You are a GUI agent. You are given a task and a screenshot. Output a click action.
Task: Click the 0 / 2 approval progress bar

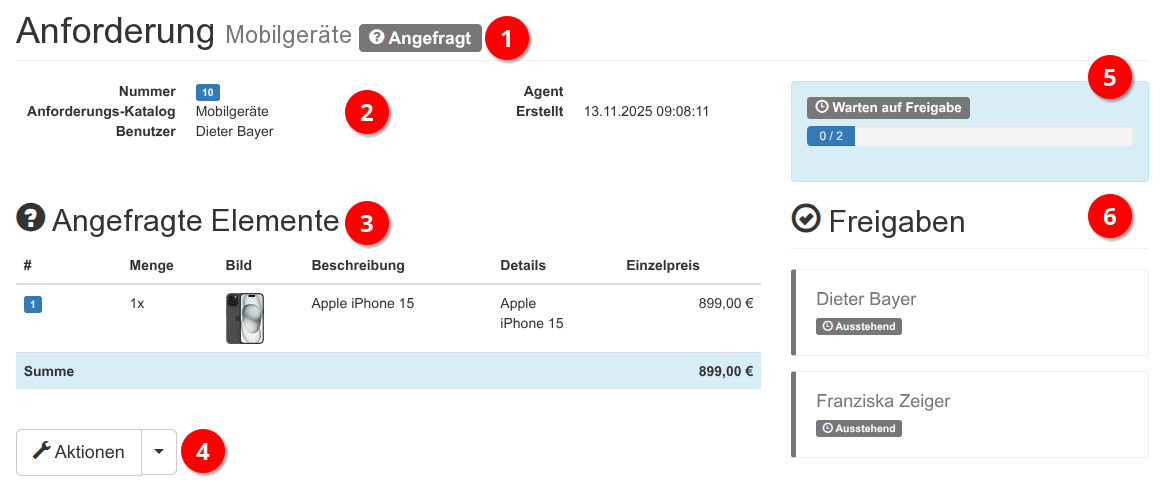pyautogui.click(x=969, y=137)
